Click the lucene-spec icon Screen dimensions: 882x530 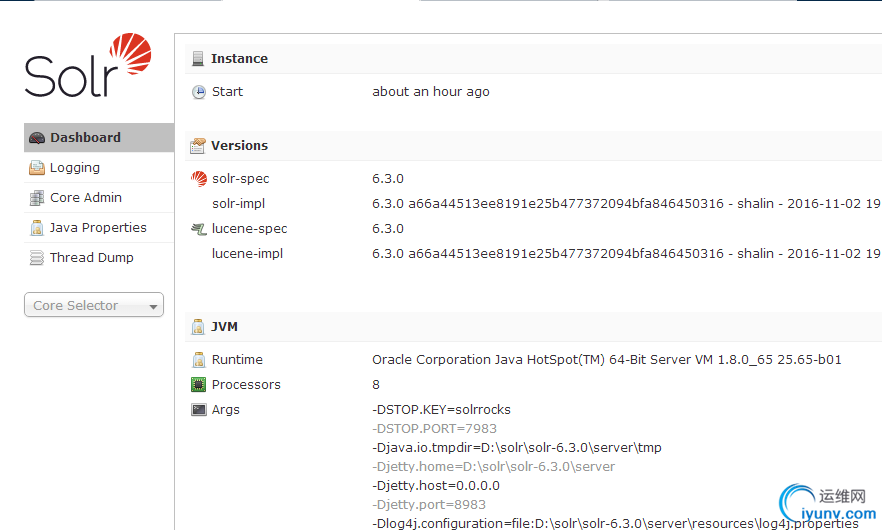tap(199, 229)
